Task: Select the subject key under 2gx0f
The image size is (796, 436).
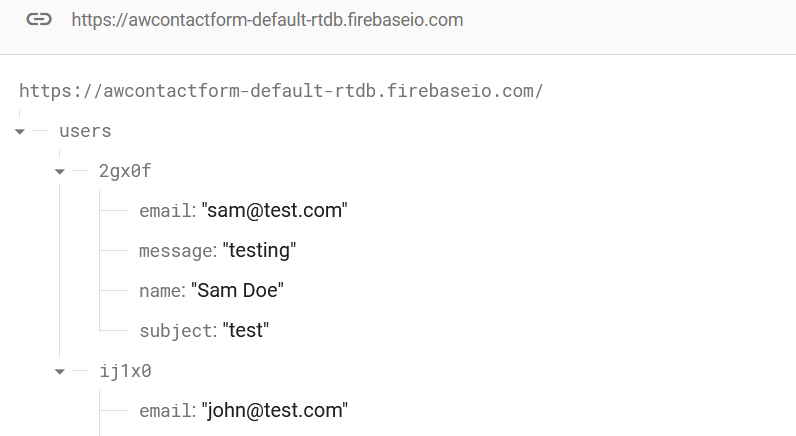Action: 176,331
